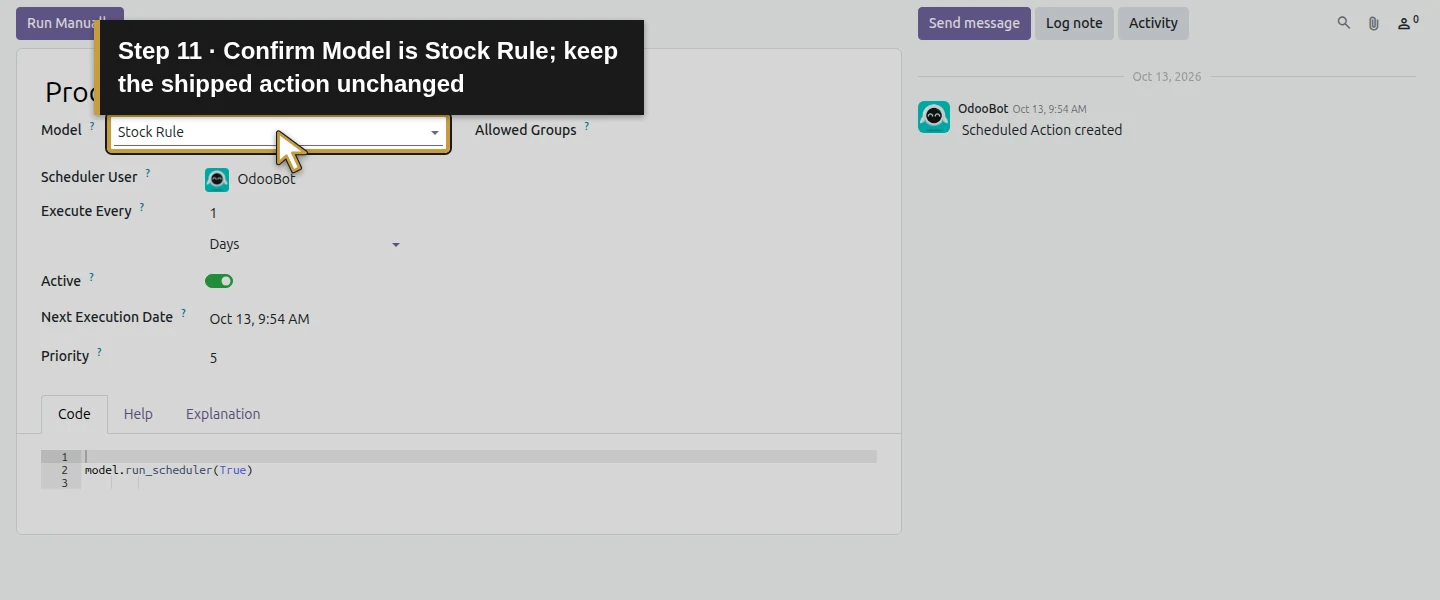This screenshot has width=1440, height=600.
Task: Toggle the Active switch off
Action: (219, 281)
